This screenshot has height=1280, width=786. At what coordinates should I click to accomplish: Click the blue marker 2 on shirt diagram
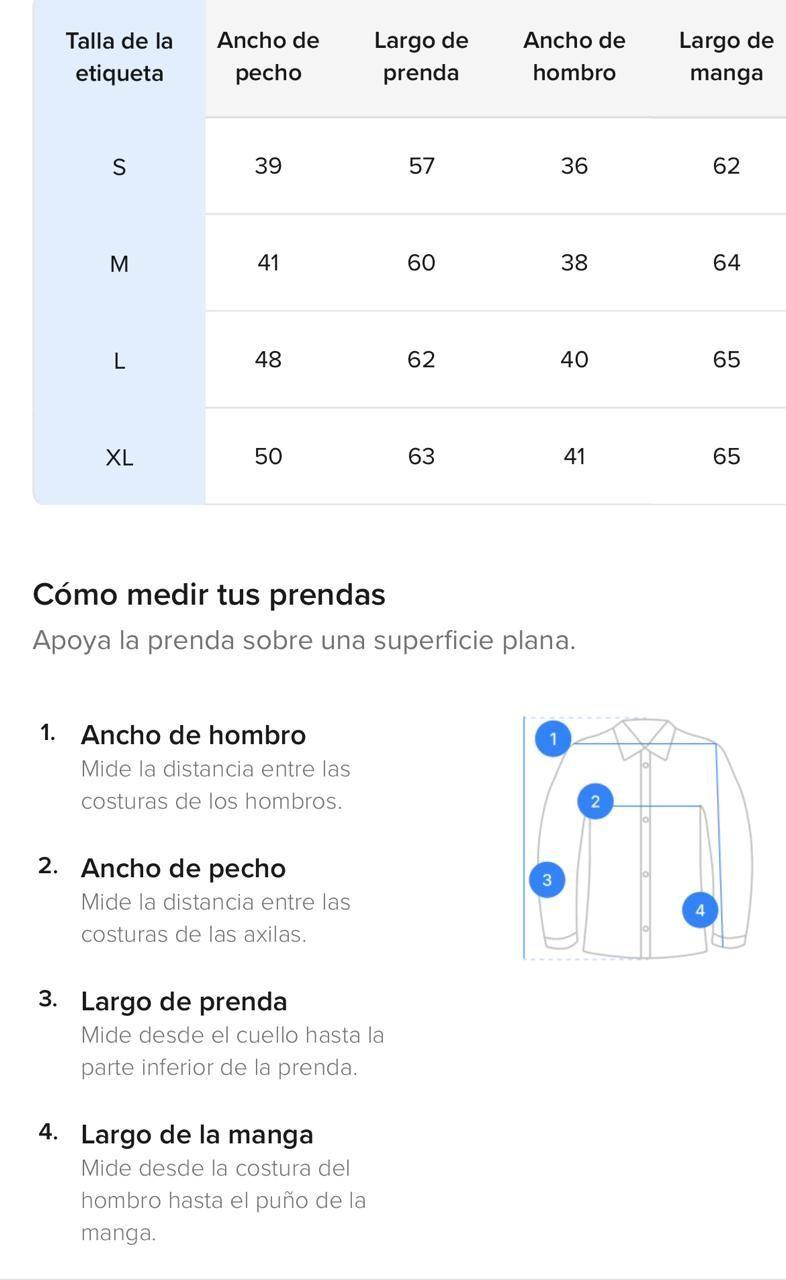coord(595,801)
